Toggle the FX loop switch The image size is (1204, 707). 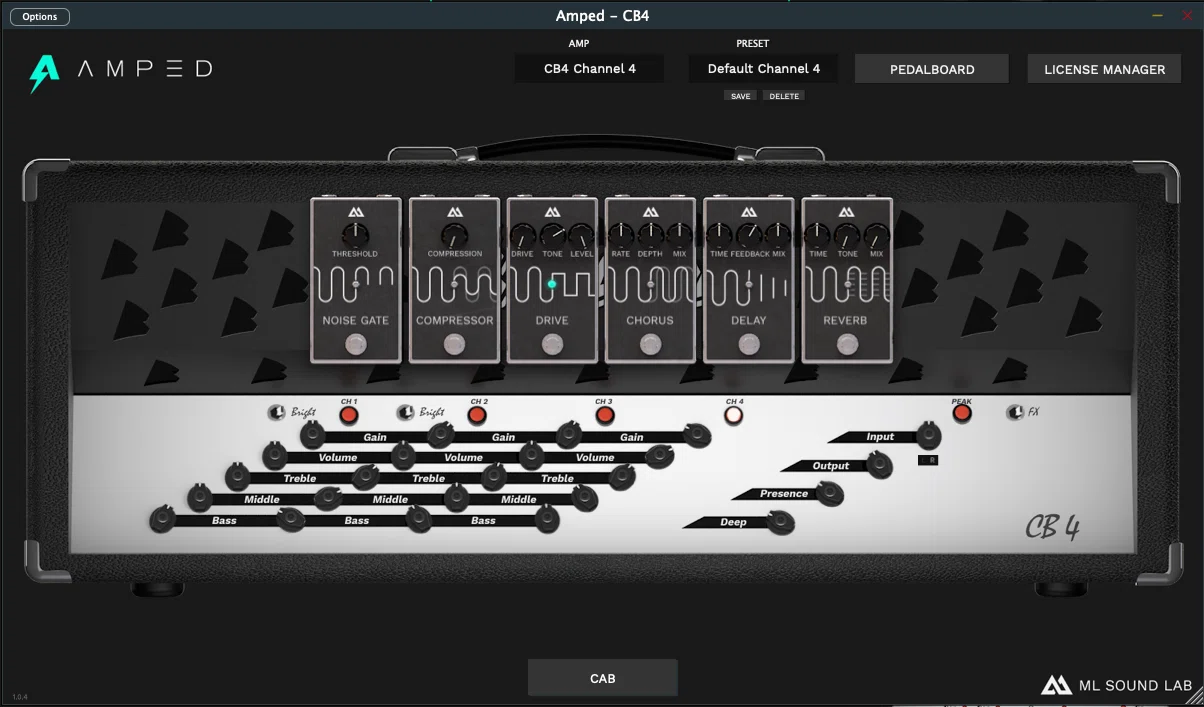(1016, 411)
